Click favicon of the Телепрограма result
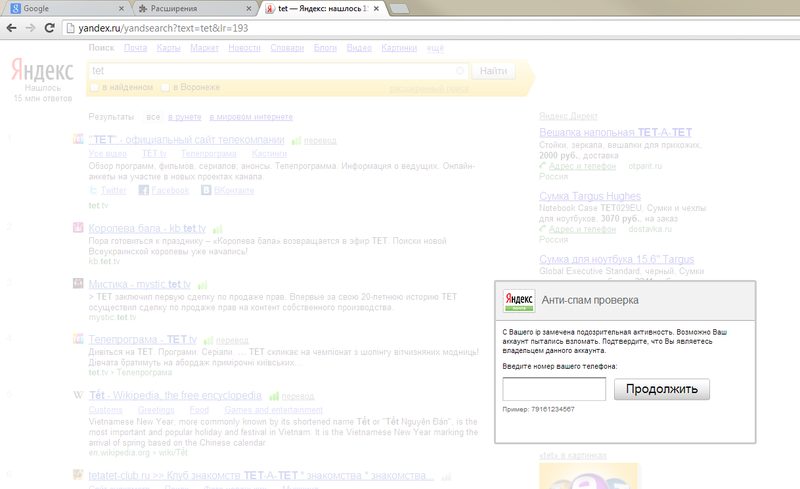 (x=78, y=339)
